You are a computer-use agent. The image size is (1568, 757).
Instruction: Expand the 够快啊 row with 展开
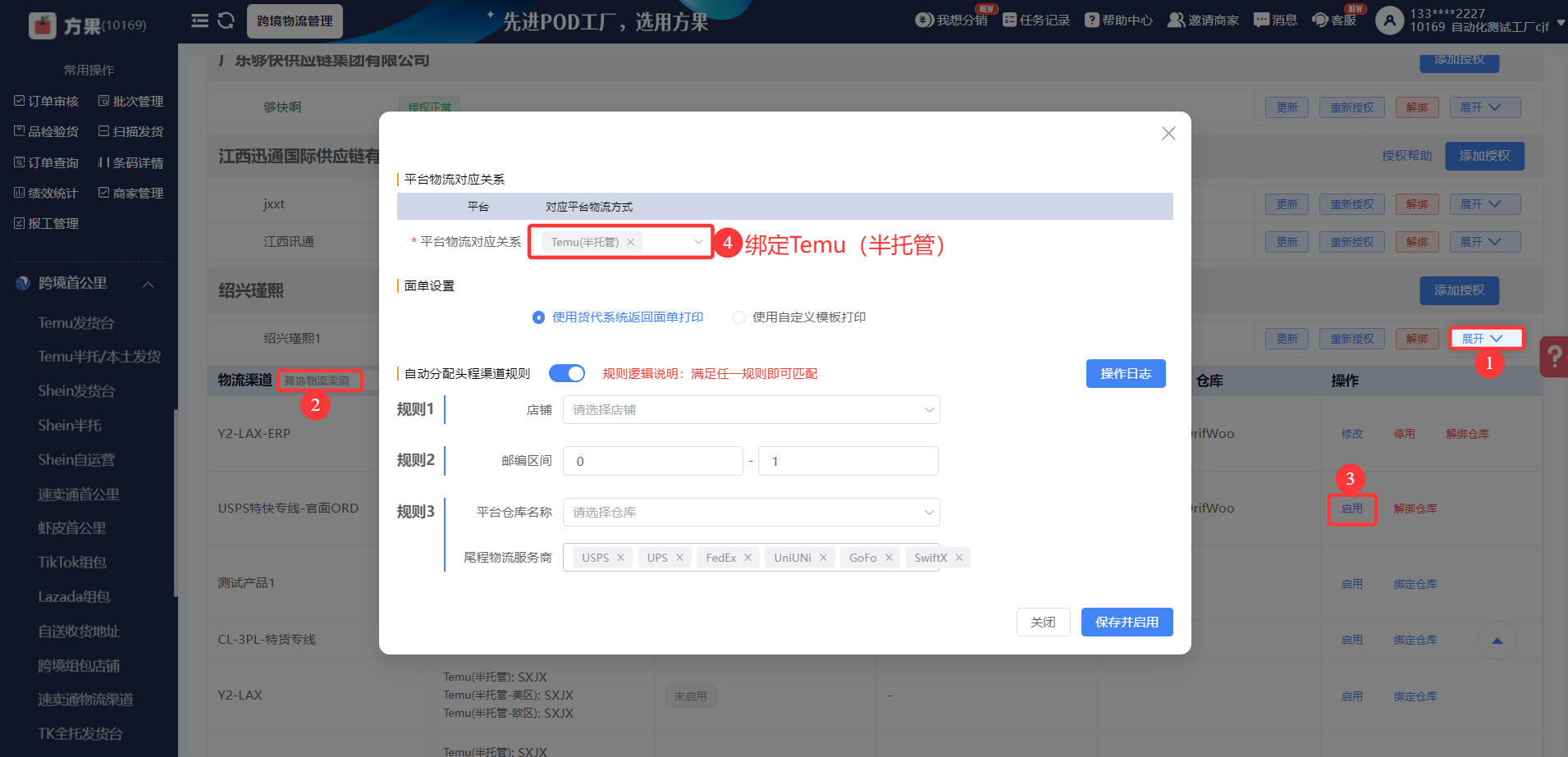coord(1485,107)
